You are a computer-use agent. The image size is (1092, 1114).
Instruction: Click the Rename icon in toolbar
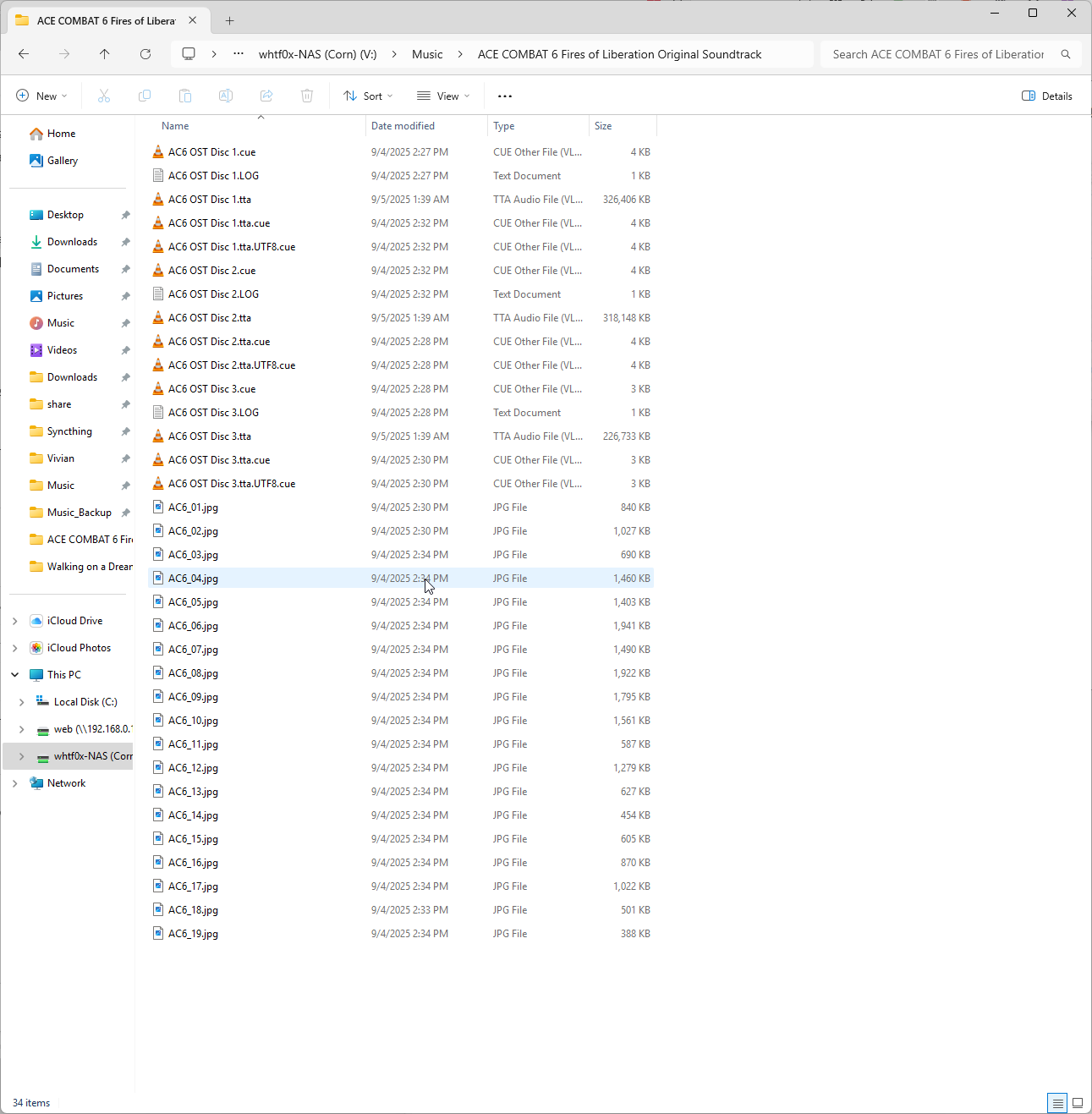coord(226,96)
